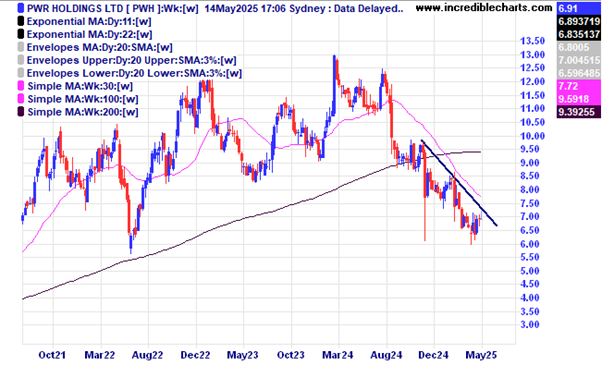Click the Aug24 date axis label
The width and height of the screenshot is (602, 365).
tap(386, 355)
